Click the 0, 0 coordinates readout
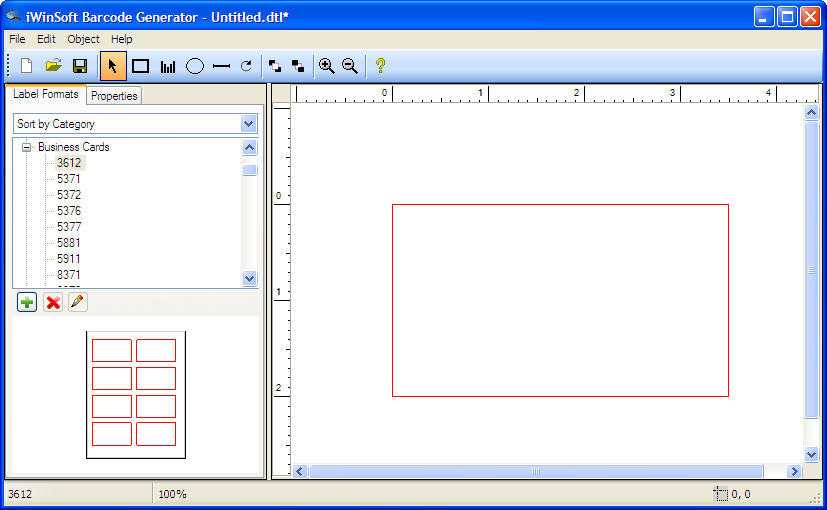This screenshot has width=827, height=510. [x=741, y=494]
